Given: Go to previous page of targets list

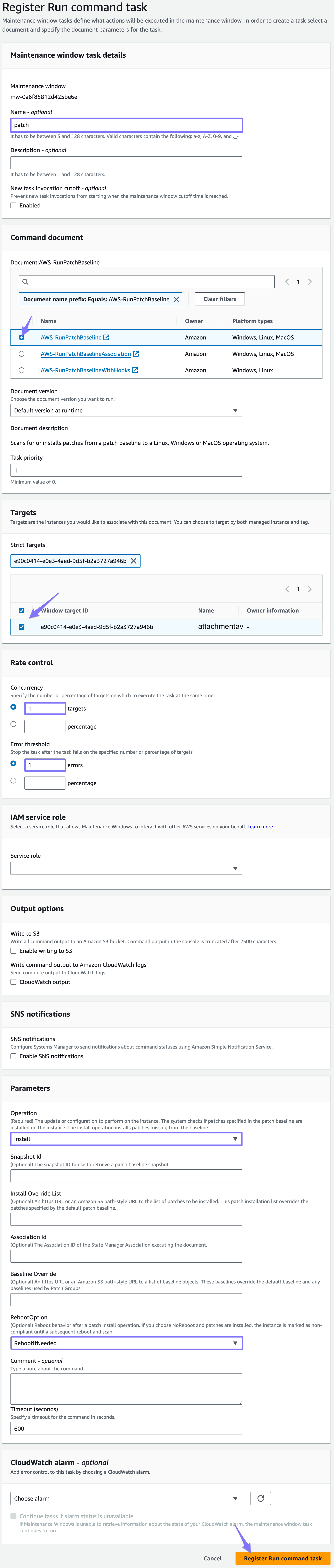Looking at the screenshot, I should 287,589.
